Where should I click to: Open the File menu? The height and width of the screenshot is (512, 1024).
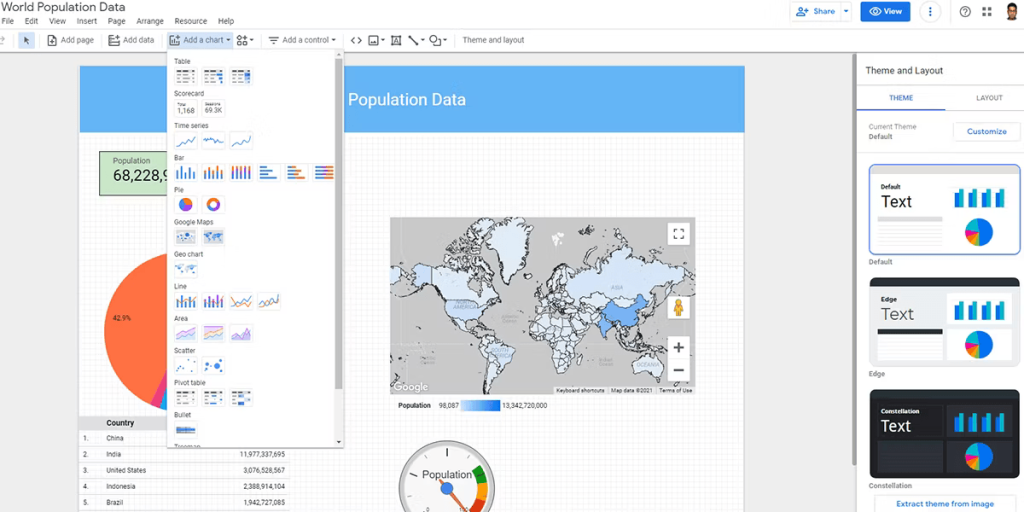(8, 21)
